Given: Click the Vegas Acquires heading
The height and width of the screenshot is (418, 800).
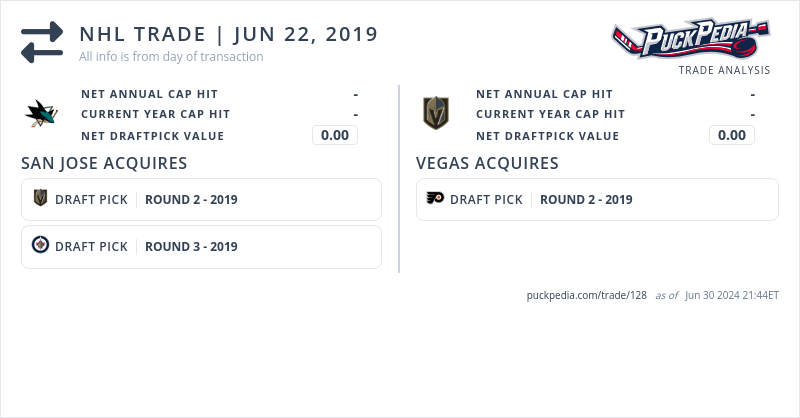Looking at the screenshot, I should pos(487,163).
